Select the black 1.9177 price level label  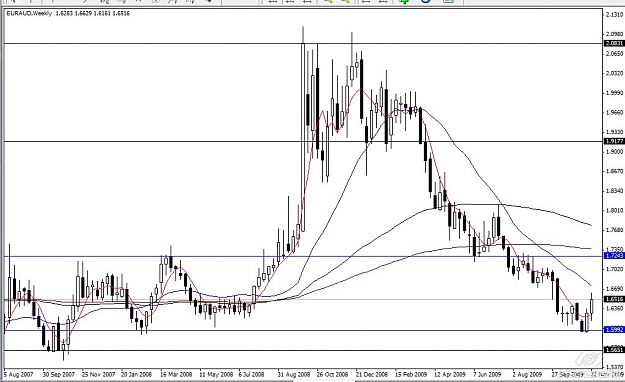click(614, 141)
